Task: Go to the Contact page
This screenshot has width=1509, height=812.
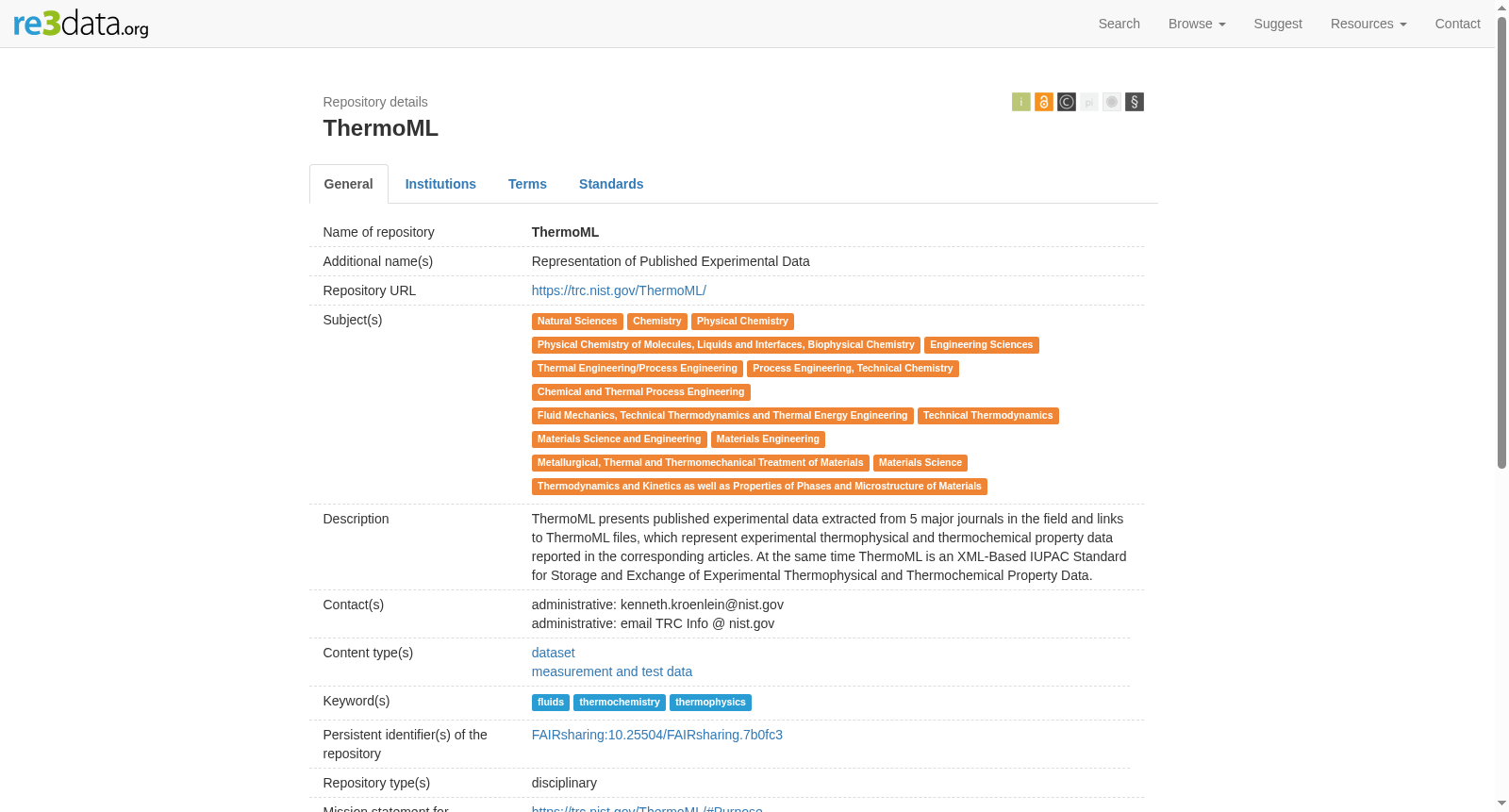Action: [x=1458, y=24]
